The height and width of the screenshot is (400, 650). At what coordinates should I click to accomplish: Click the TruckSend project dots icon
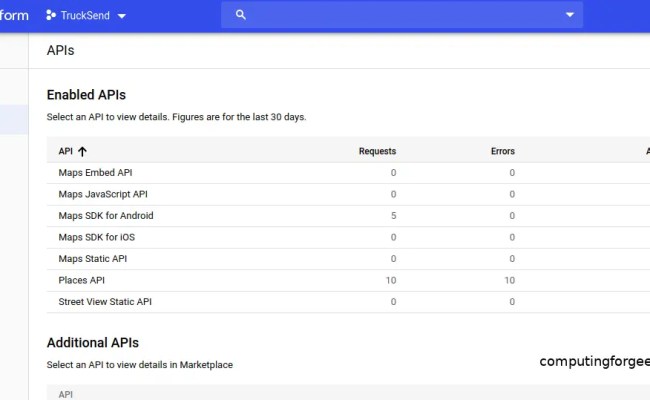click(x=51, y=15)
